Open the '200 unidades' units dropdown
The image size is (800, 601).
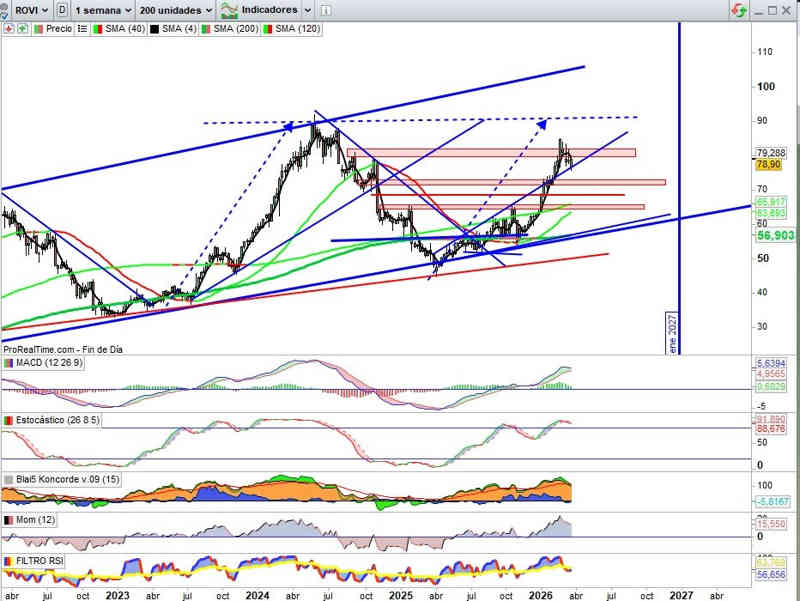pos(176,10)
